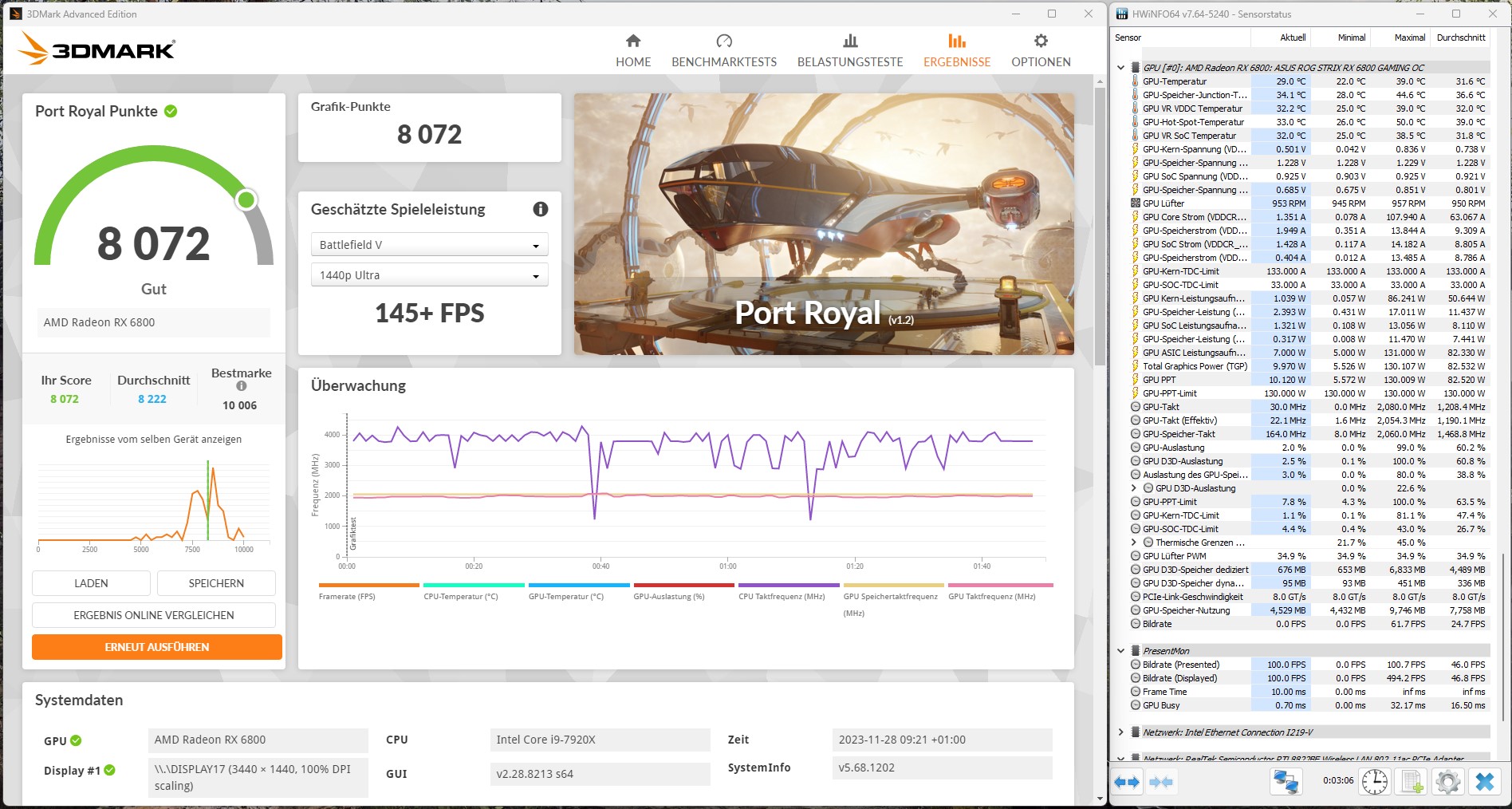
Task: Click the GPU-Auslastung (%) red legend swatch
Action: pyautogui.click(x=683, y=586)
